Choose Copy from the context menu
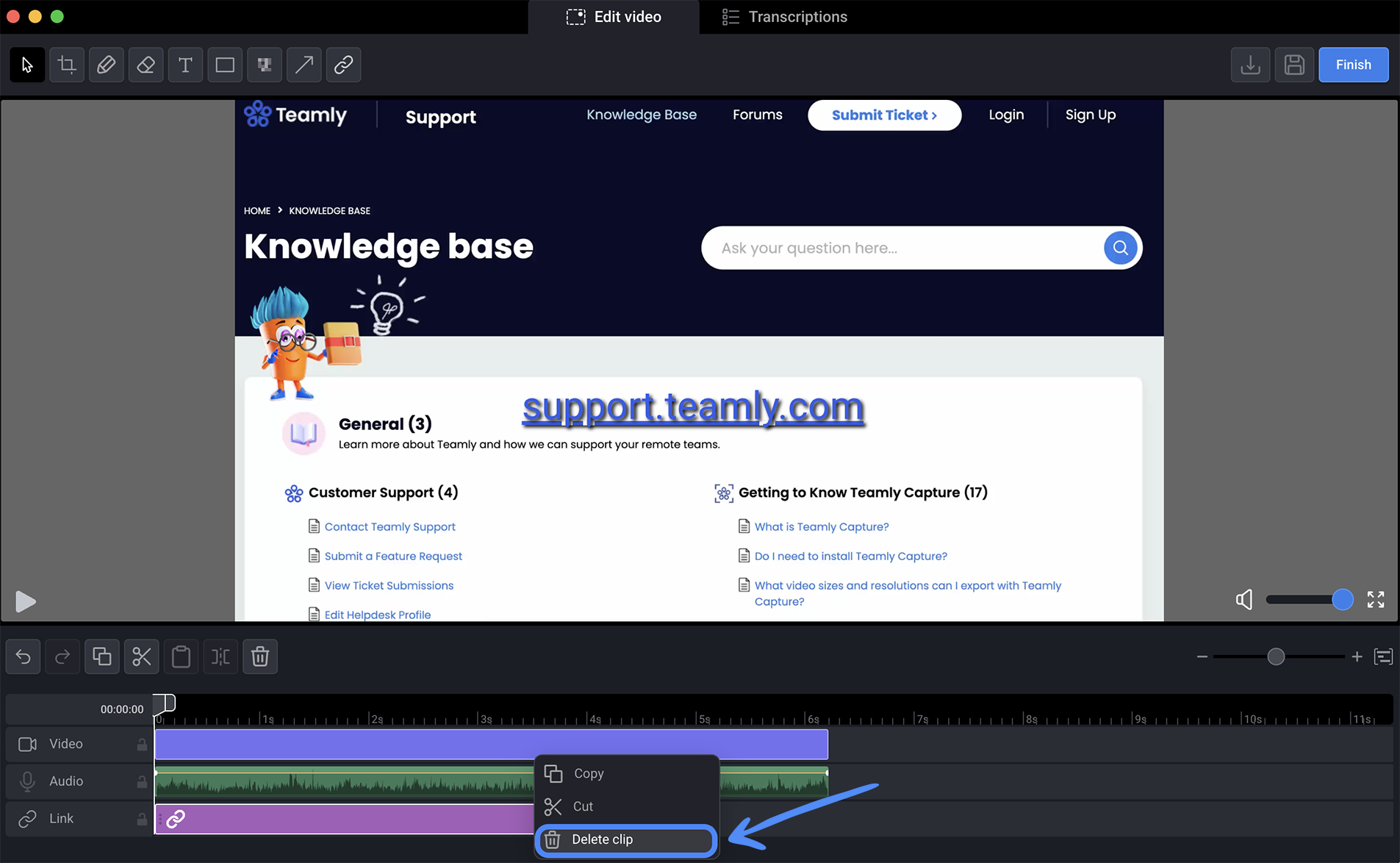This screenshot has width=1400, height=863. point(627,773)
